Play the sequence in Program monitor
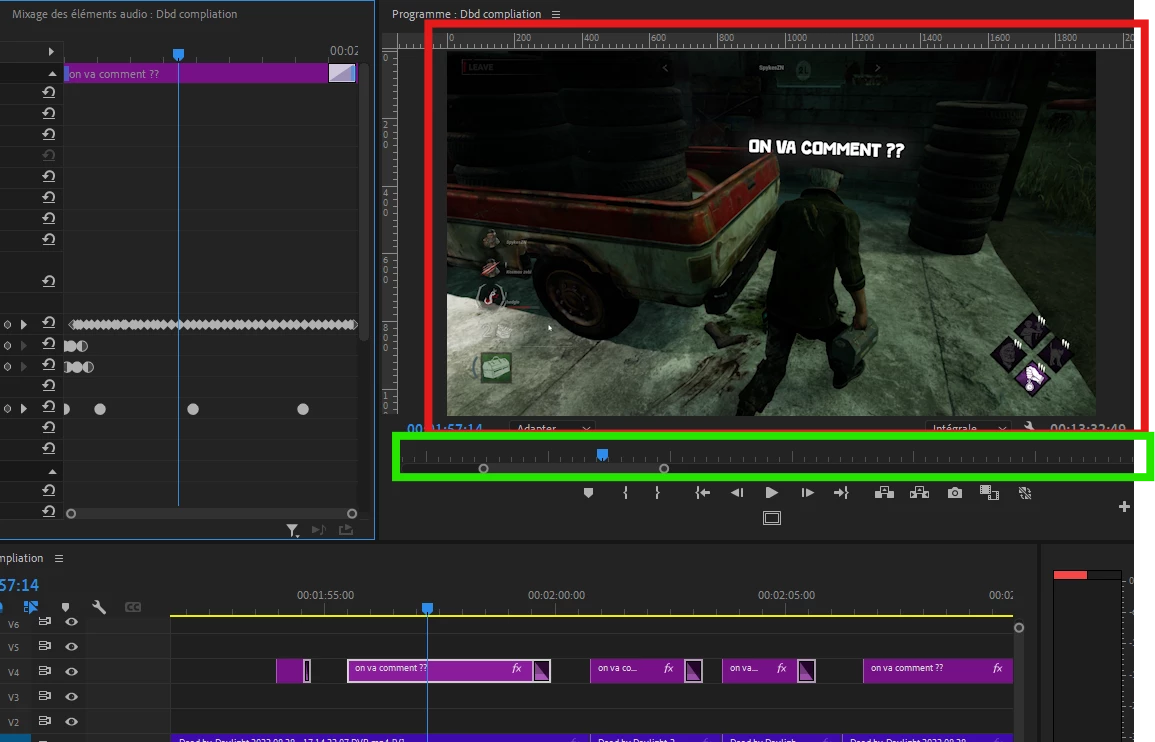The height and width of the screenshot is (742, 1155). (771, 493)
